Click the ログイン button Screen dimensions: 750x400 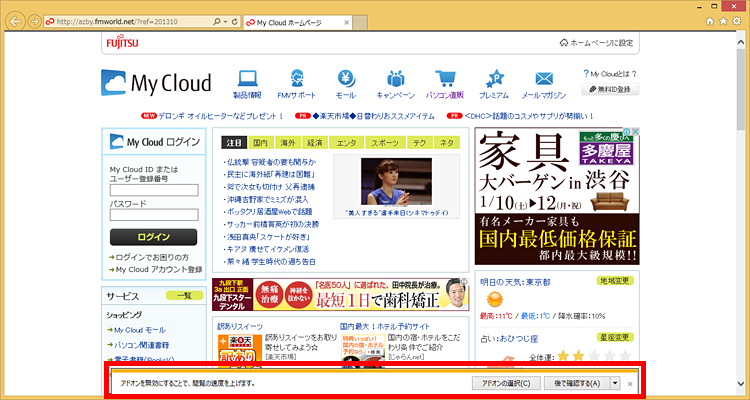[154, 237]
